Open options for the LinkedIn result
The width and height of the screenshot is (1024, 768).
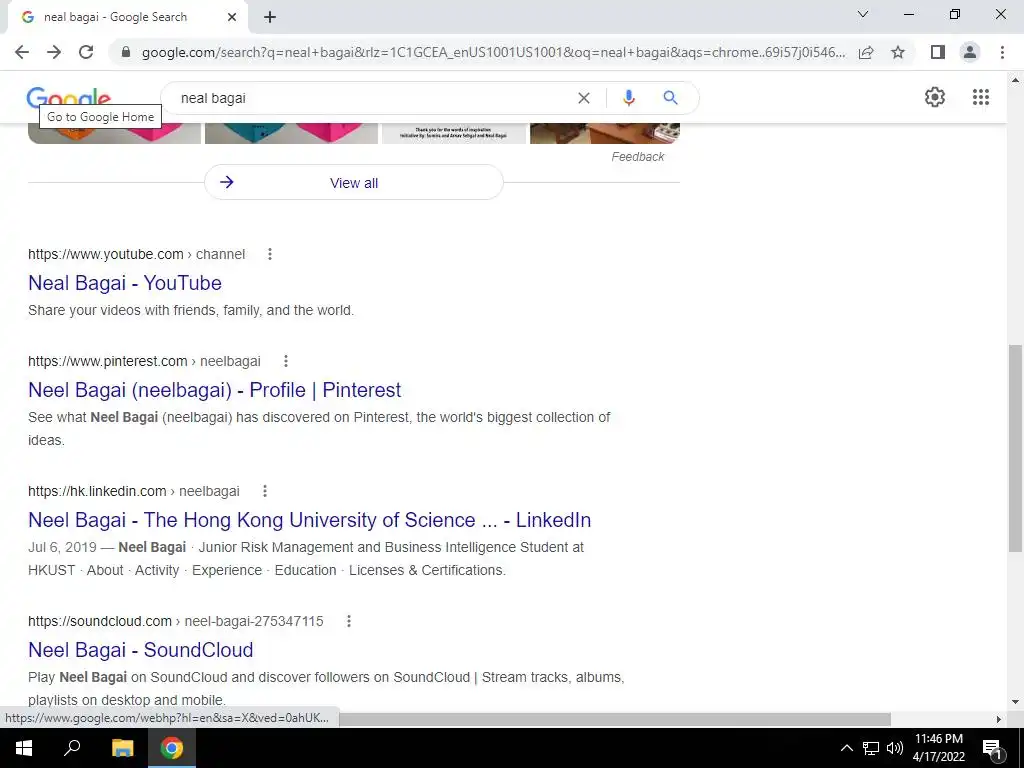[x=264, y=491]
